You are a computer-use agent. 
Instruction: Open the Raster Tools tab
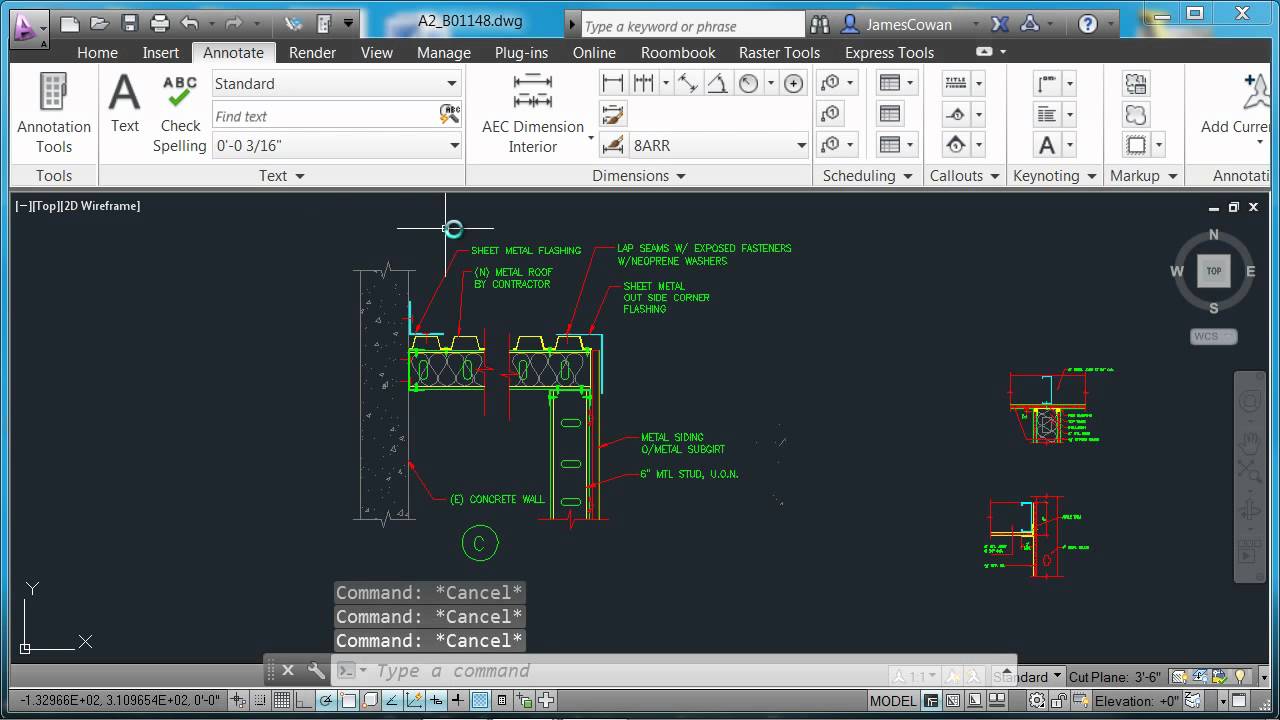(779, 53)
